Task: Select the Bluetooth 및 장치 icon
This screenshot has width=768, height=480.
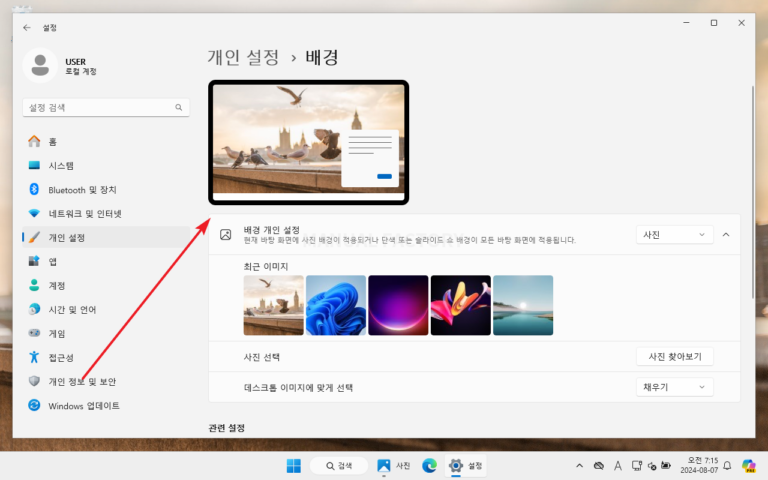Action: [x=34, y=189]
